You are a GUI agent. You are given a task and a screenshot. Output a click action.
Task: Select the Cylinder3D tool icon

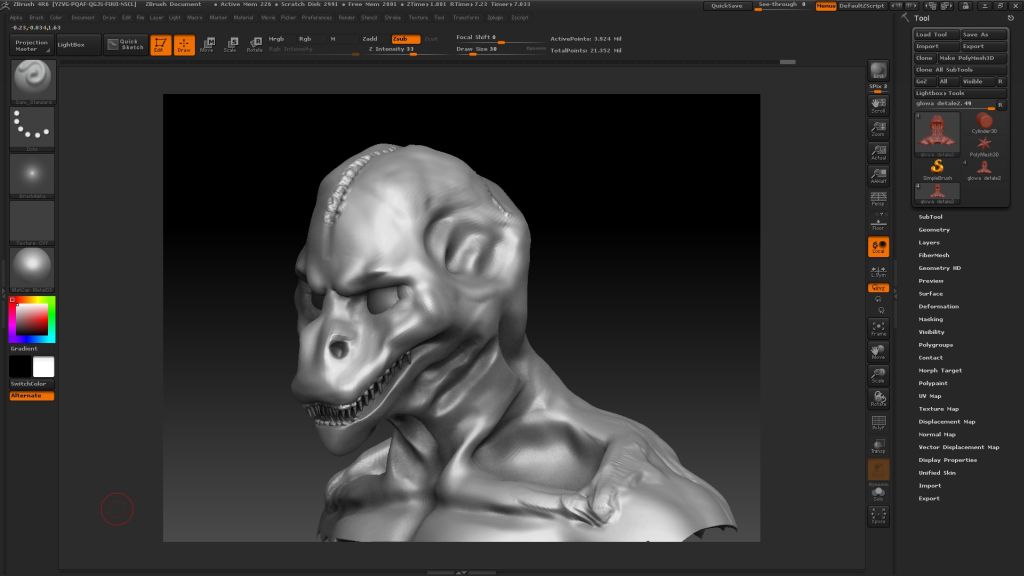(x=984, y=122)
